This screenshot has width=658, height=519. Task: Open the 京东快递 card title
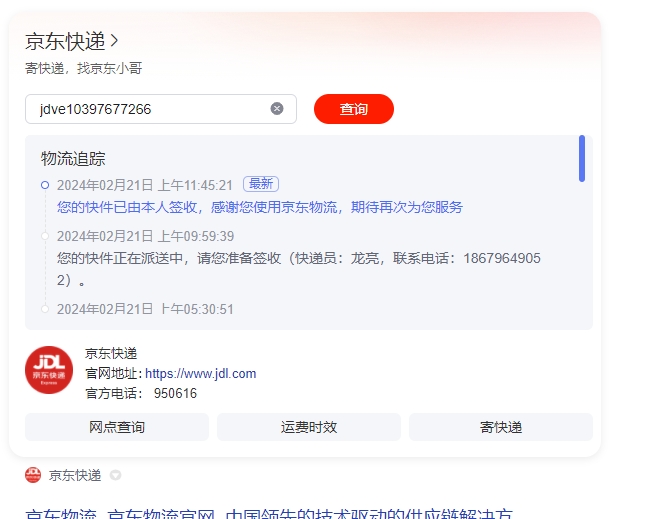[x=65, y=41]
